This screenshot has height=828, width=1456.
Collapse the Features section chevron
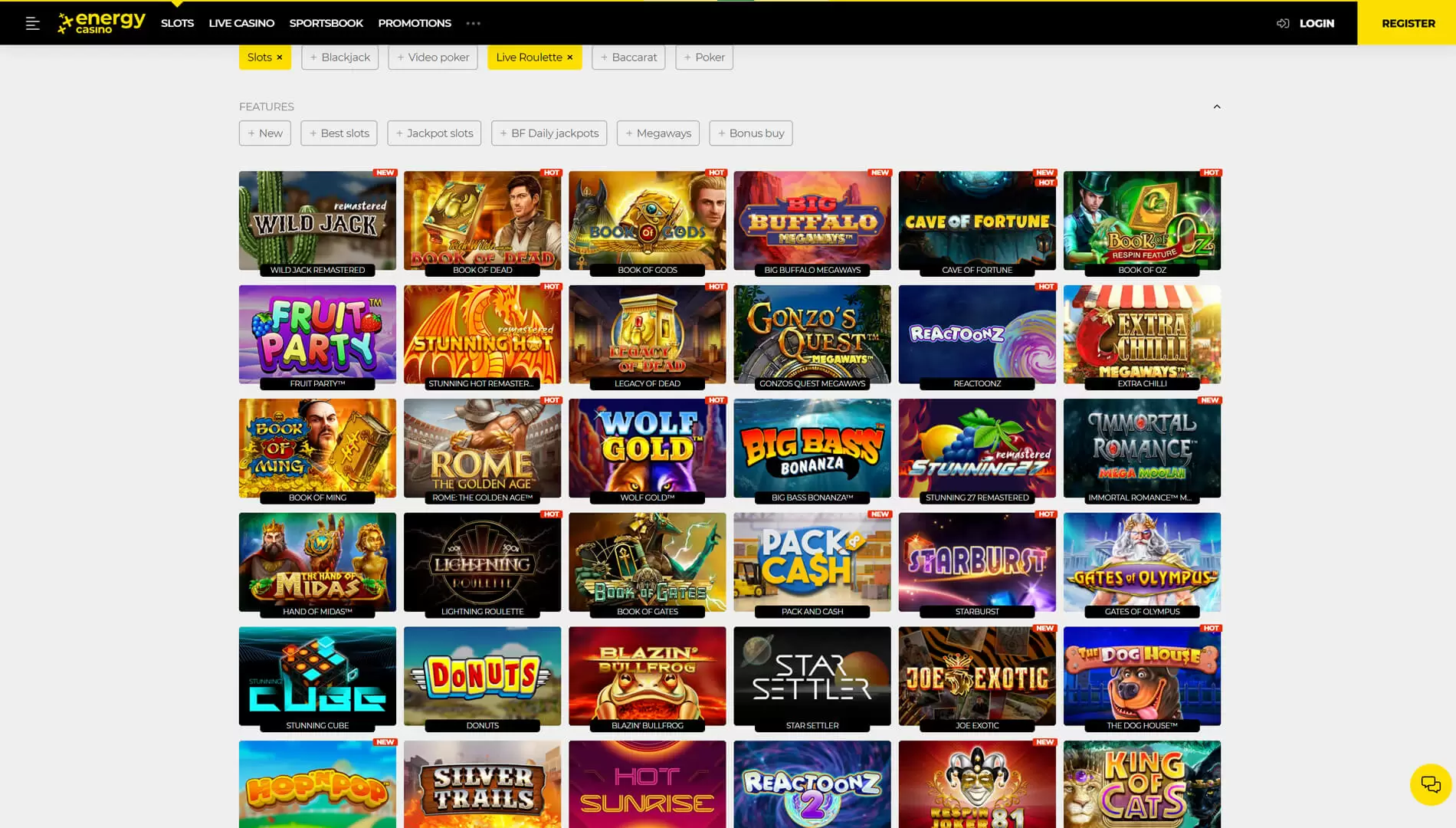[x=1216, y=107]
